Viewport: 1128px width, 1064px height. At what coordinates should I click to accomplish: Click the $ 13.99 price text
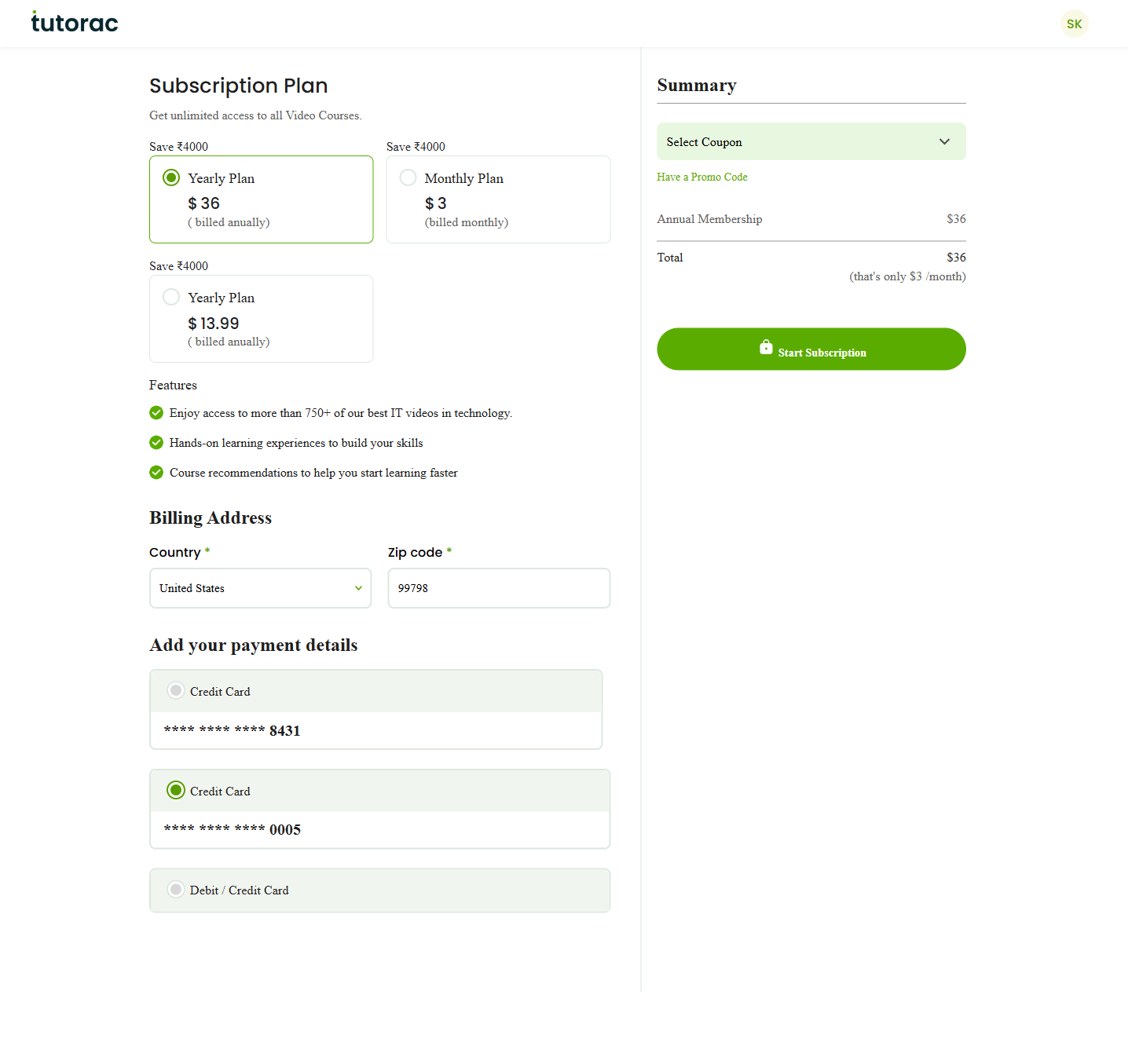tap(214, 324)
